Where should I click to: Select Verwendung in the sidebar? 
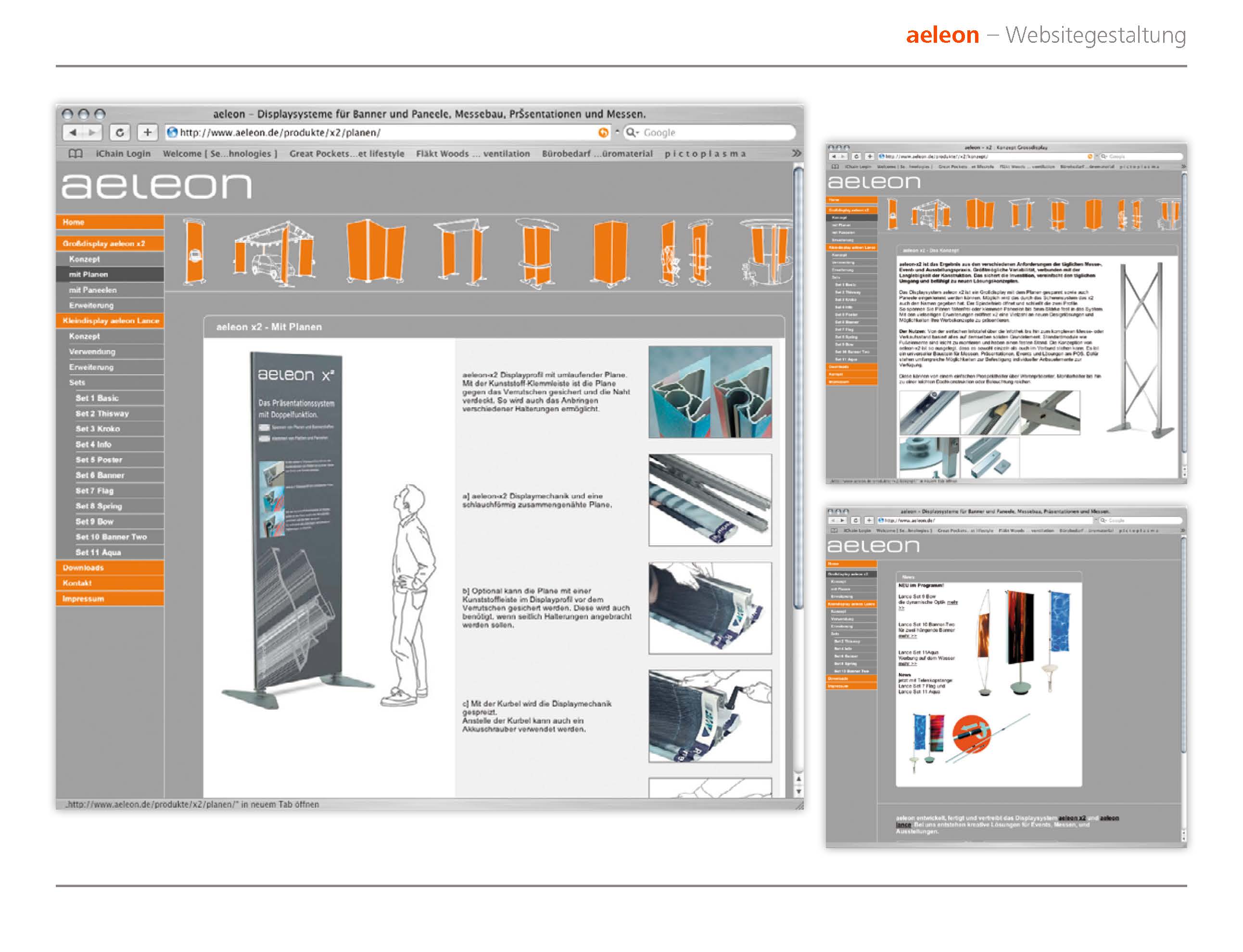pos(110,351)
